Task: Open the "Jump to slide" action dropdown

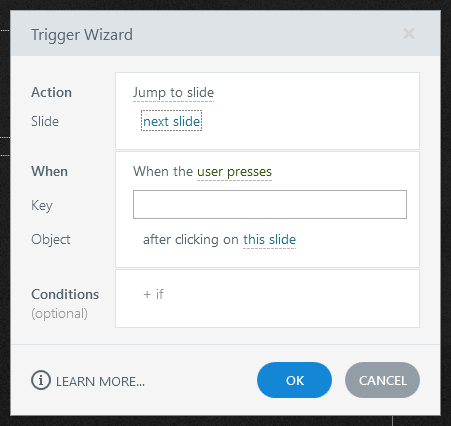Action: (x=173, y=93)
